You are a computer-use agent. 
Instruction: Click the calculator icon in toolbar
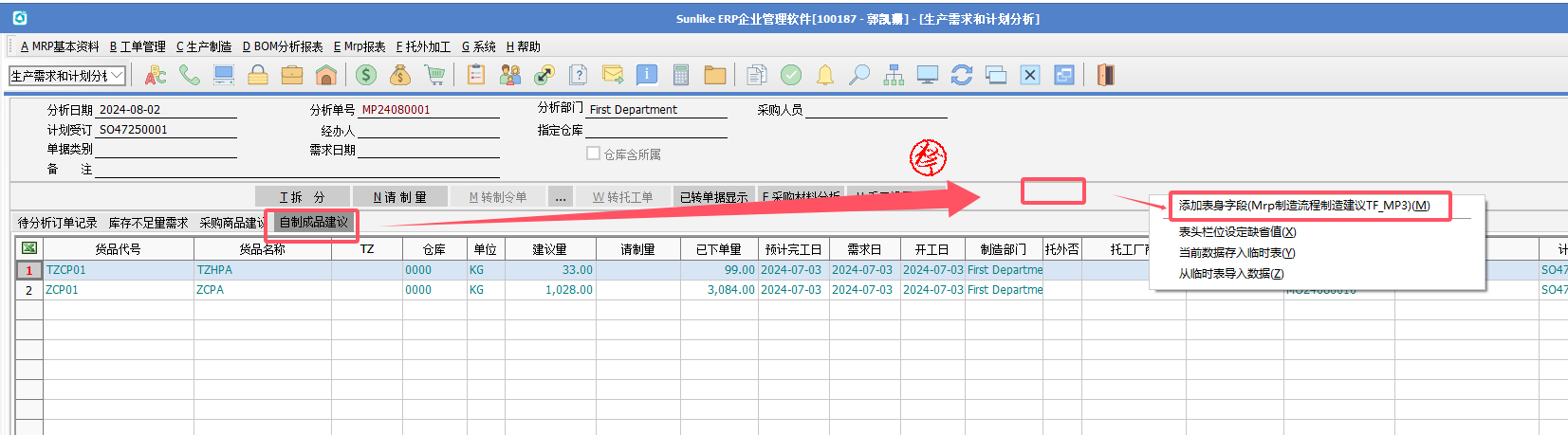click(680, 76)
